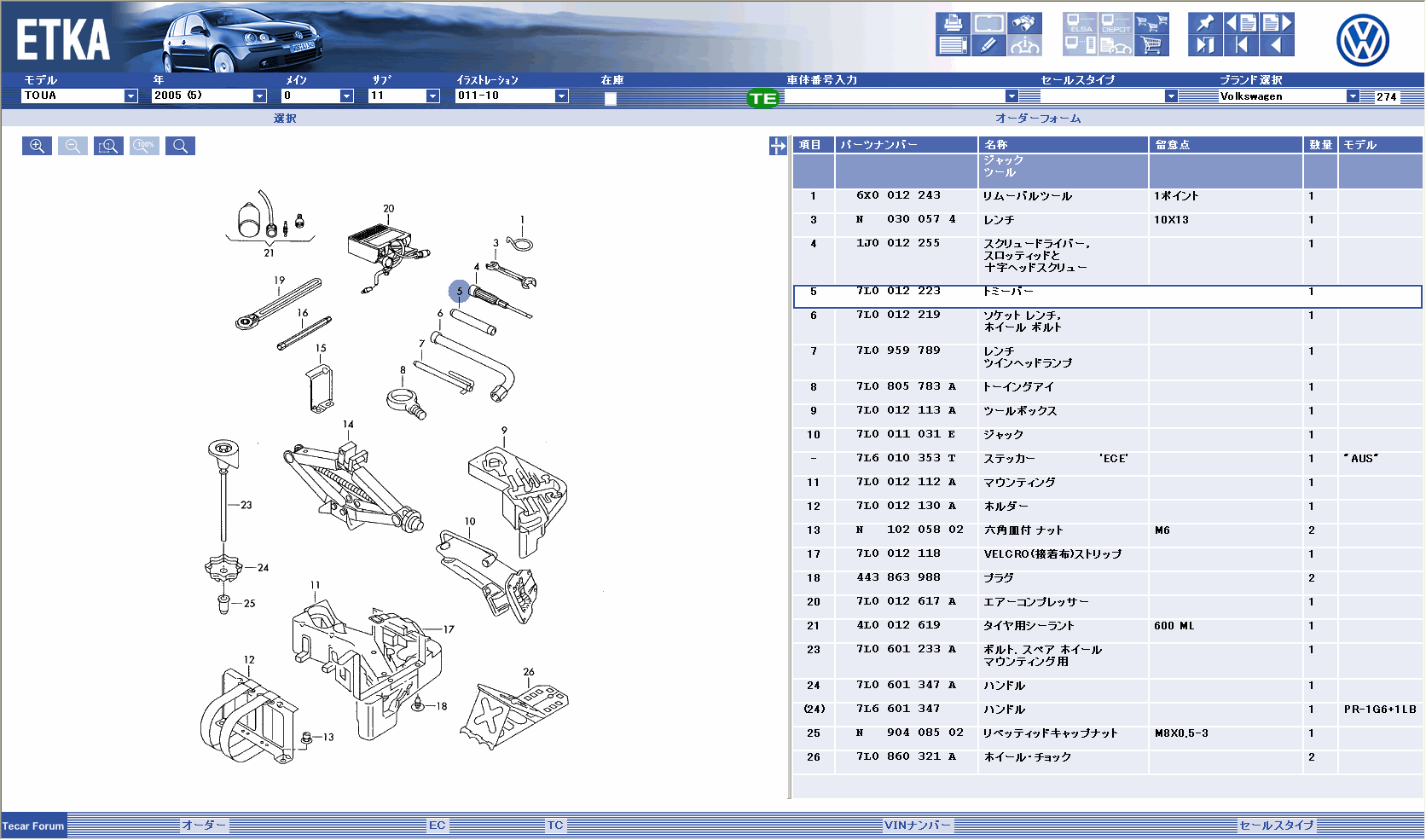Click the single left arrow back icon
This screenshot has width=1426, height=840.
tap(1277, 45)
